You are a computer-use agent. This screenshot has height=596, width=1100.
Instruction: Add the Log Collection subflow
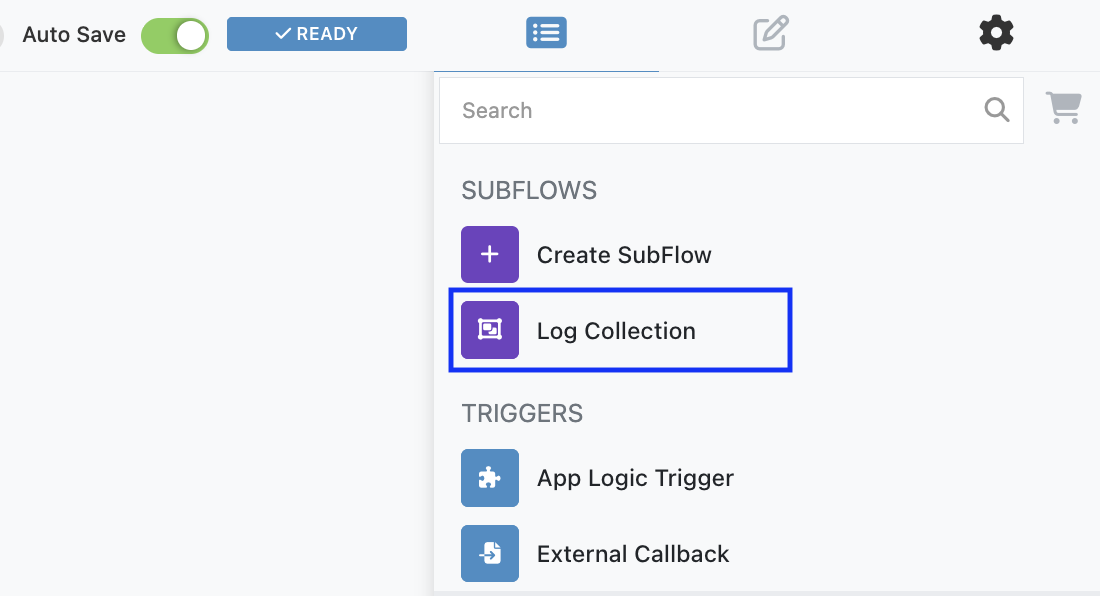tap(617, 330)
